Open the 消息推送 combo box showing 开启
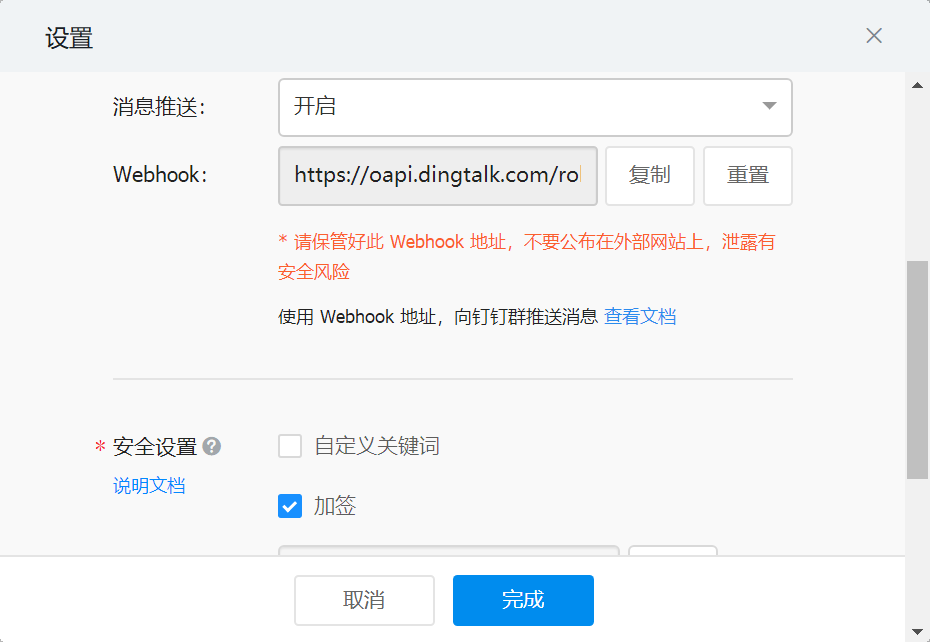The width and height of the screenshot is (930, 642). 520,107
